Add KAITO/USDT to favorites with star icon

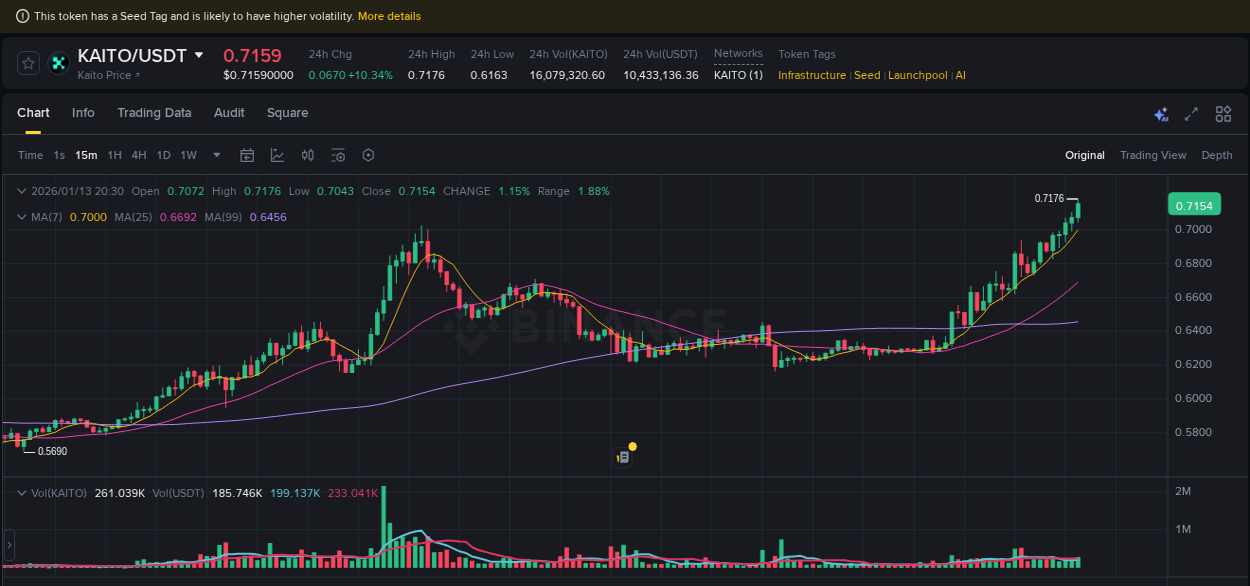tap(27, 62)
